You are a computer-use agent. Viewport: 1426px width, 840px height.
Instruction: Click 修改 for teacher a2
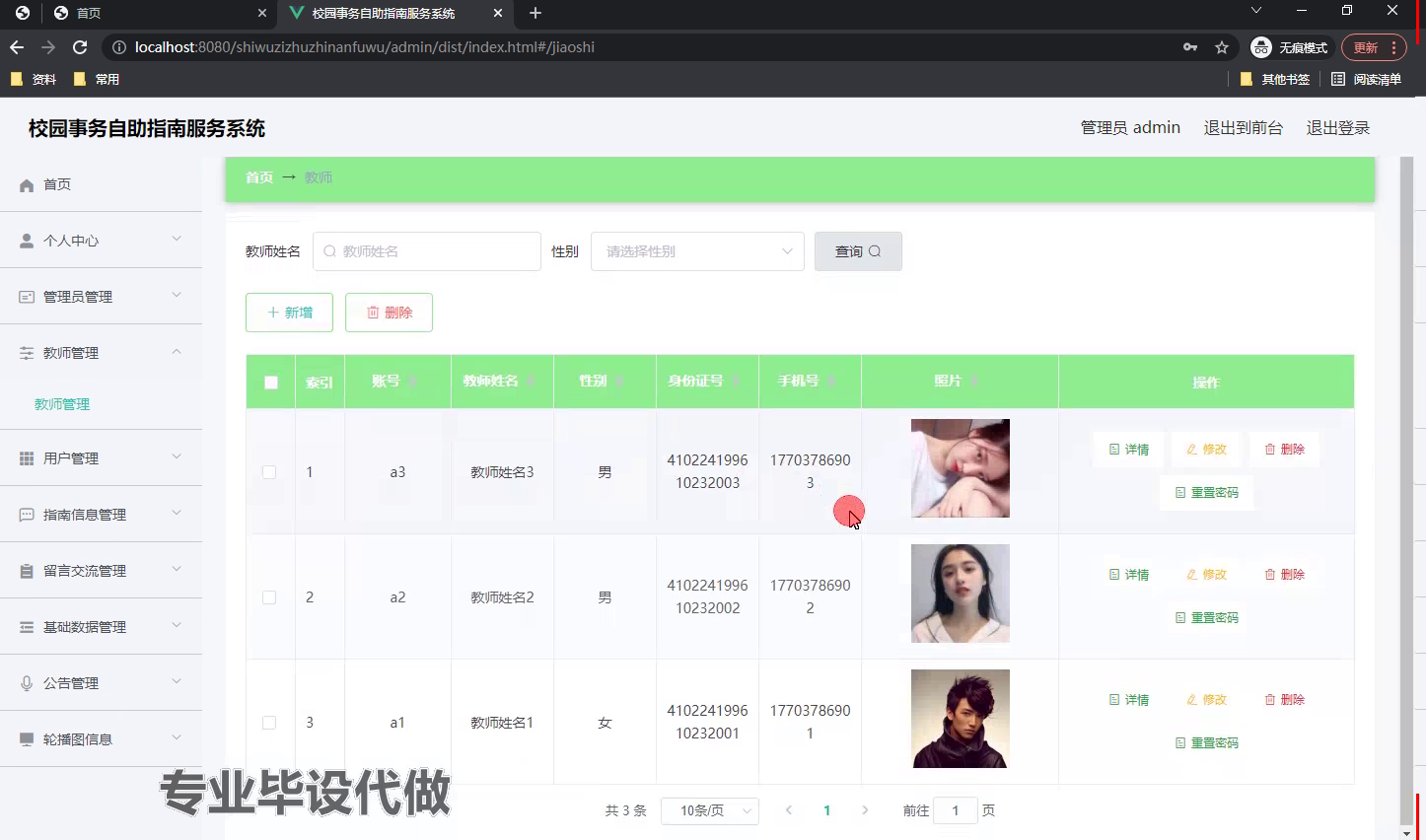coord(1206,575)
